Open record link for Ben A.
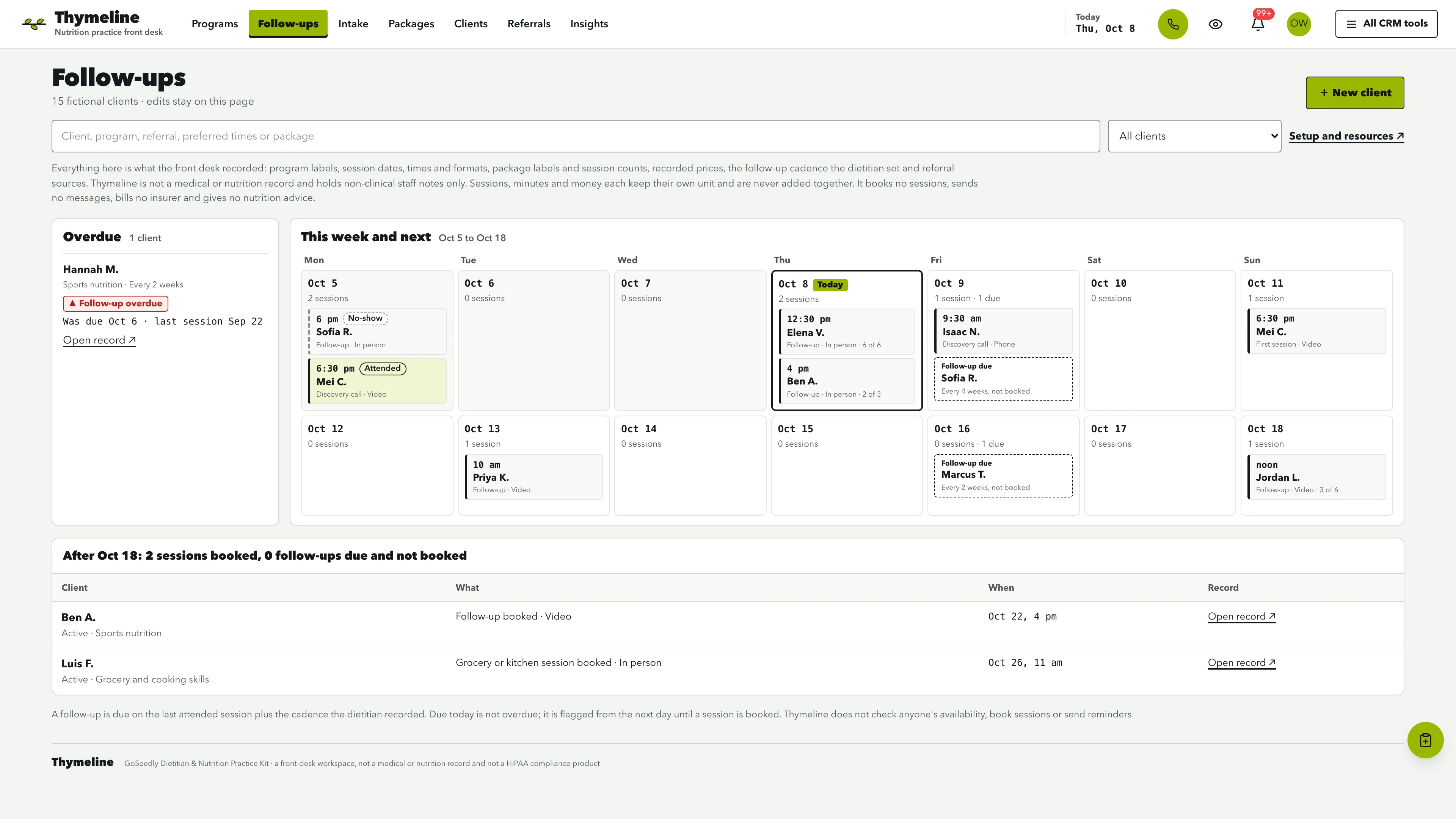The width and height of the screenshot is (1456, 819). click(x=1241, y=617)
